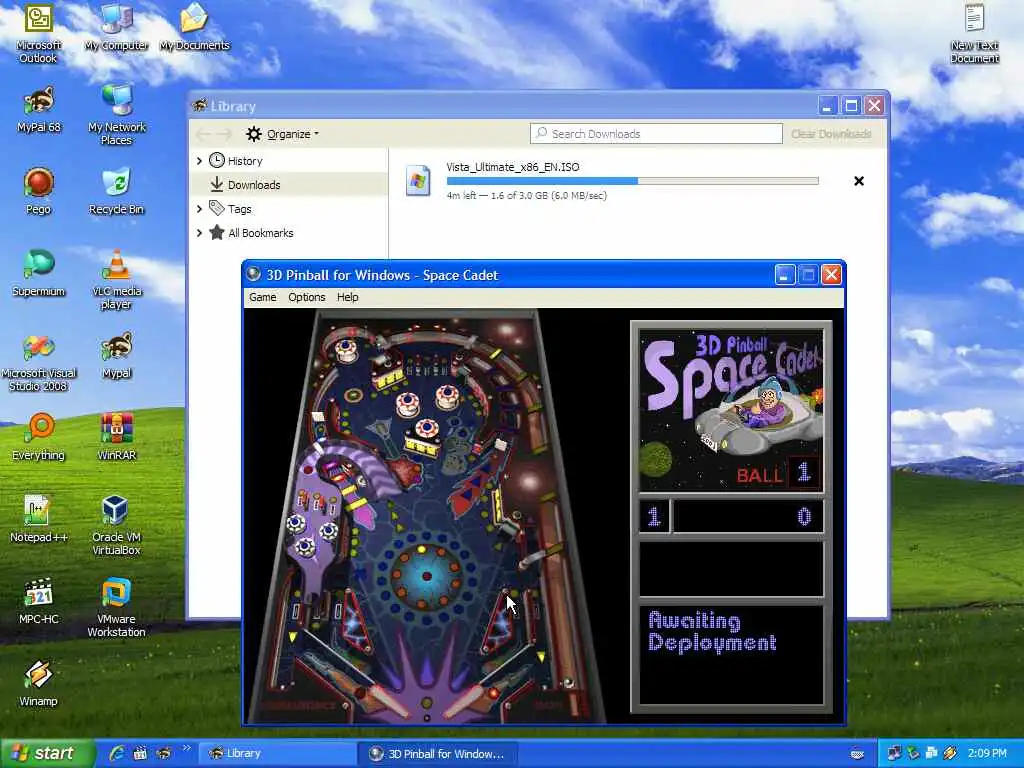Click the Clear Downloads button
The width and height of the screenshot is (1024, 768).
point(831,134)
